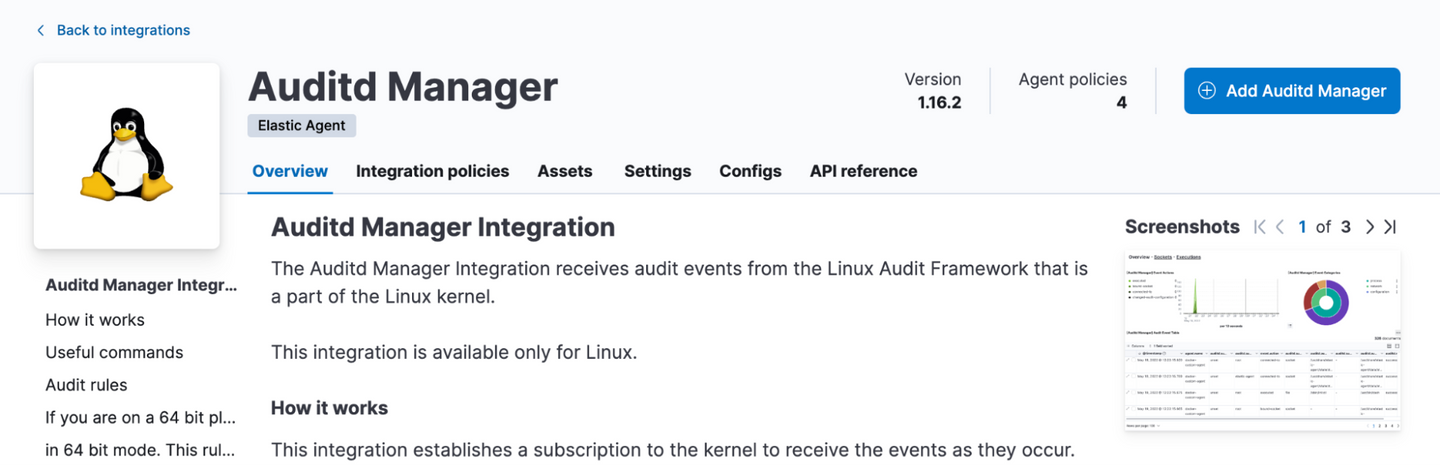Click the plus icon on Add button
The width and height of the screenshot is (1440, 465).
click(x=1207, y=91)
